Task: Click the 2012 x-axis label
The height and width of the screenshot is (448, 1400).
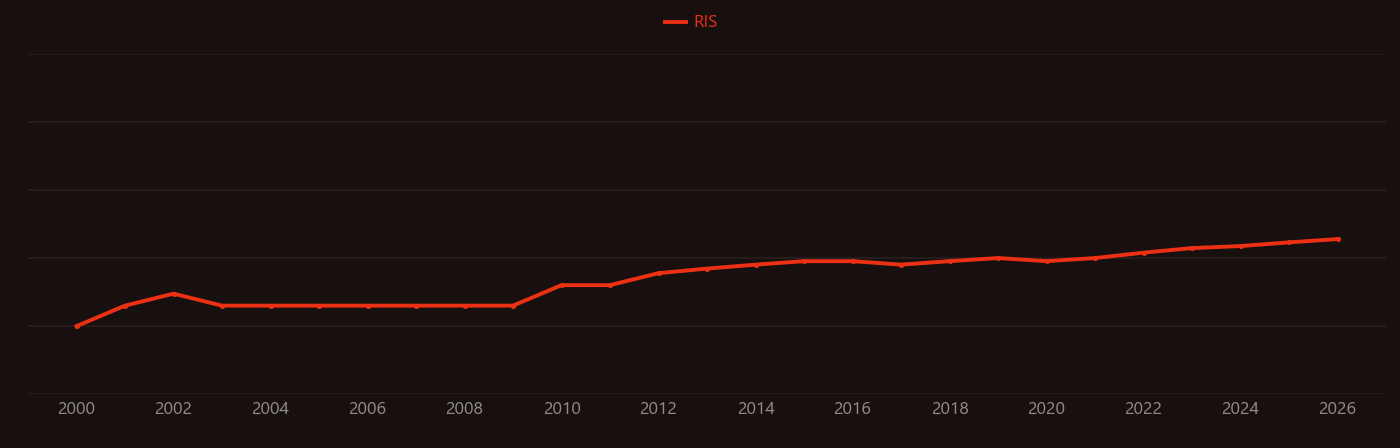Action: coord(658,409)
